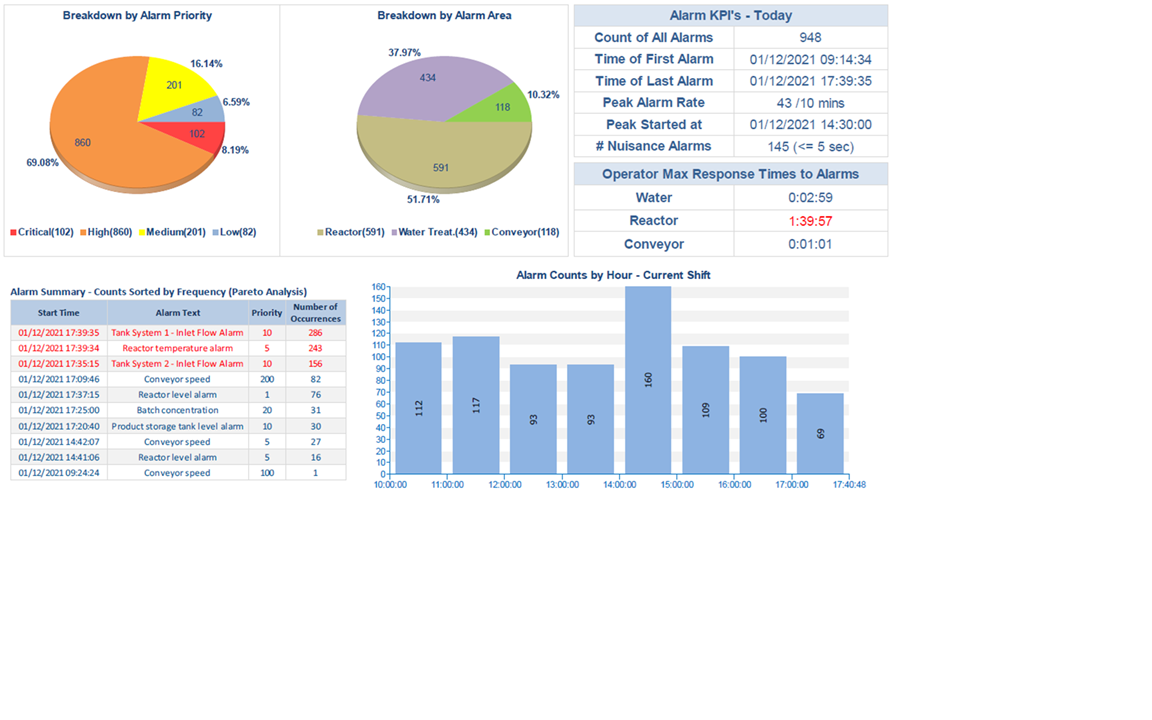
Task: Click the red Critical legend swatch
Action: tap(14, 232)
